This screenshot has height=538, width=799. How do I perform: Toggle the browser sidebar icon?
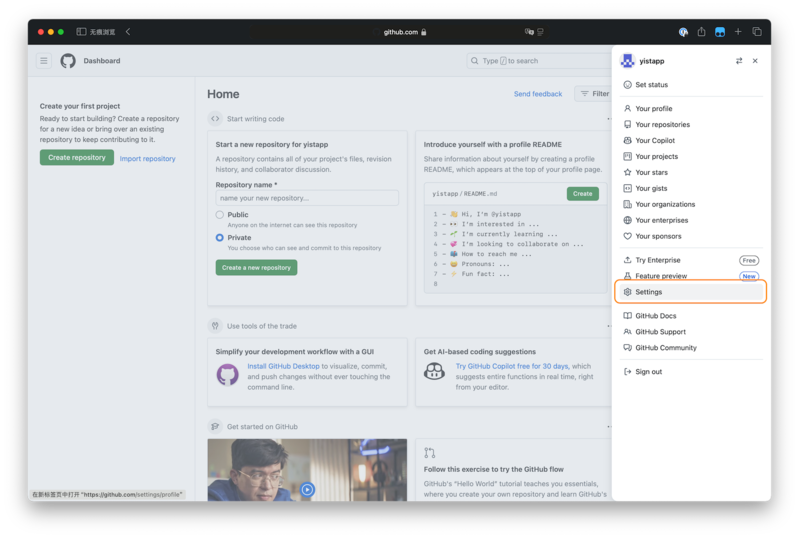81,32
